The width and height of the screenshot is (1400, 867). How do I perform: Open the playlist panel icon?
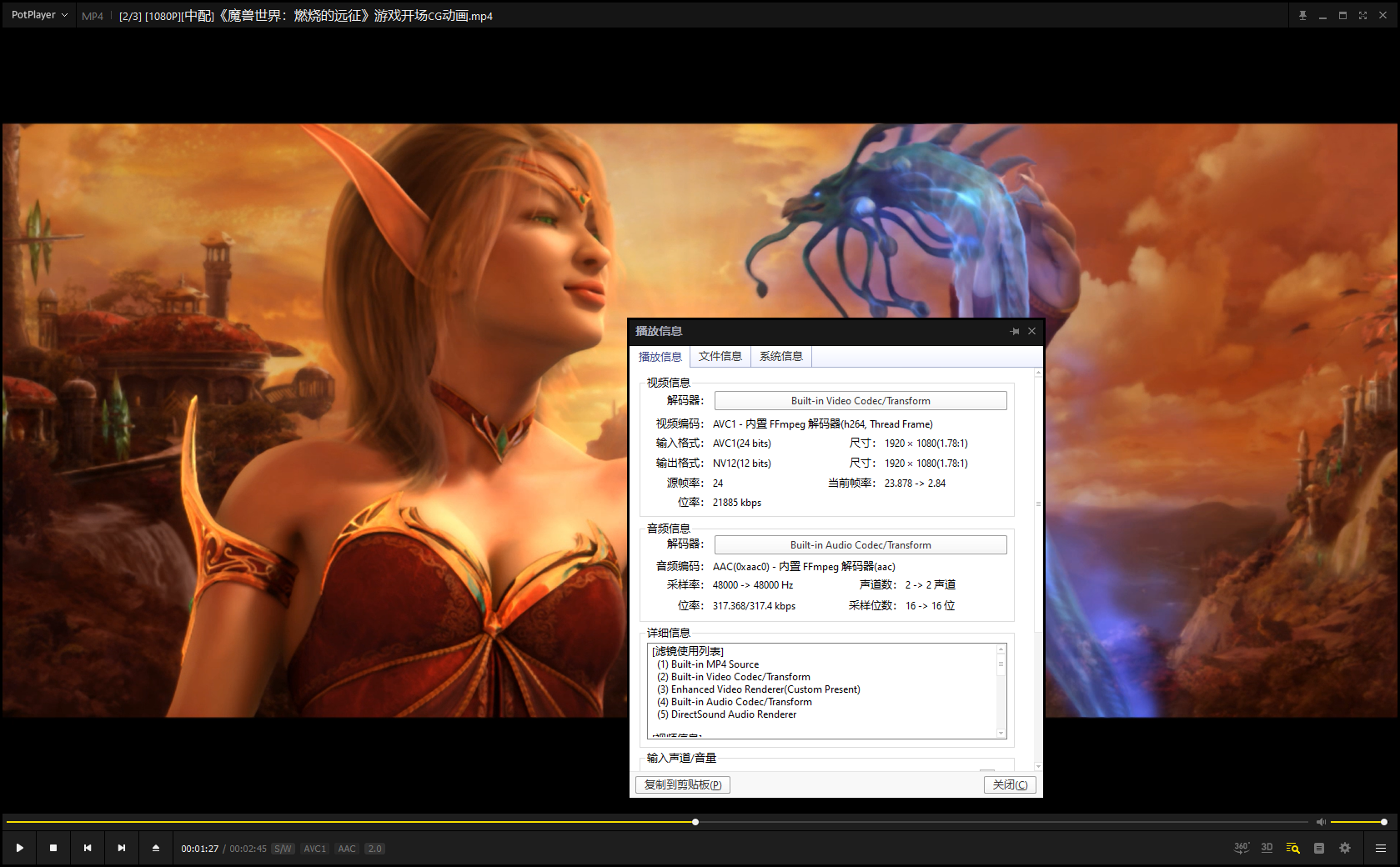point(1318,848)
